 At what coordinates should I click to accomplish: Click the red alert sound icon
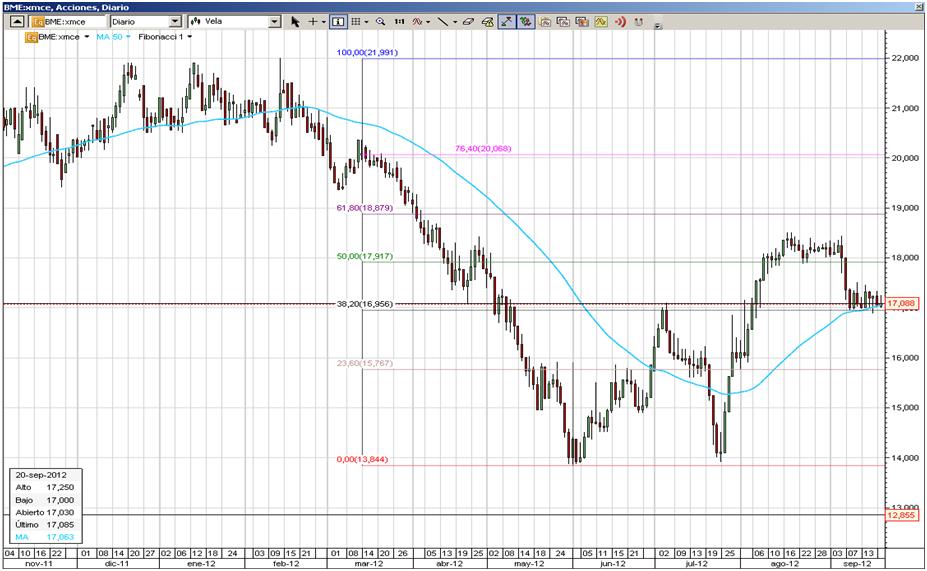620,22
